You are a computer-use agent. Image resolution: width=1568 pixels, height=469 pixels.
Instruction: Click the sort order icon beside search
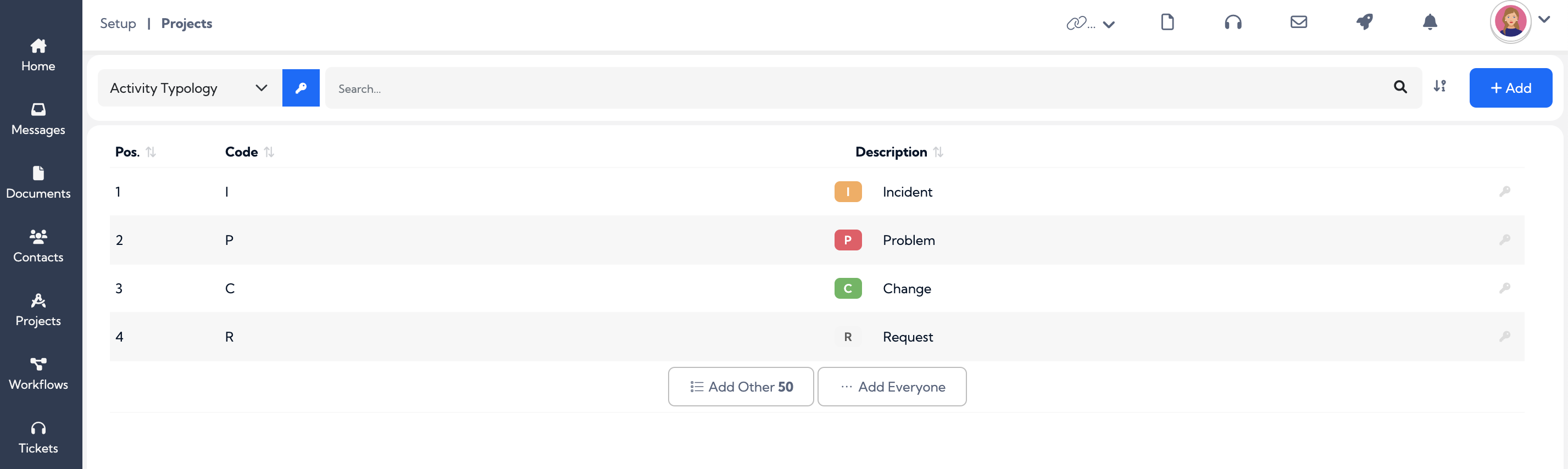[1439, 86]
